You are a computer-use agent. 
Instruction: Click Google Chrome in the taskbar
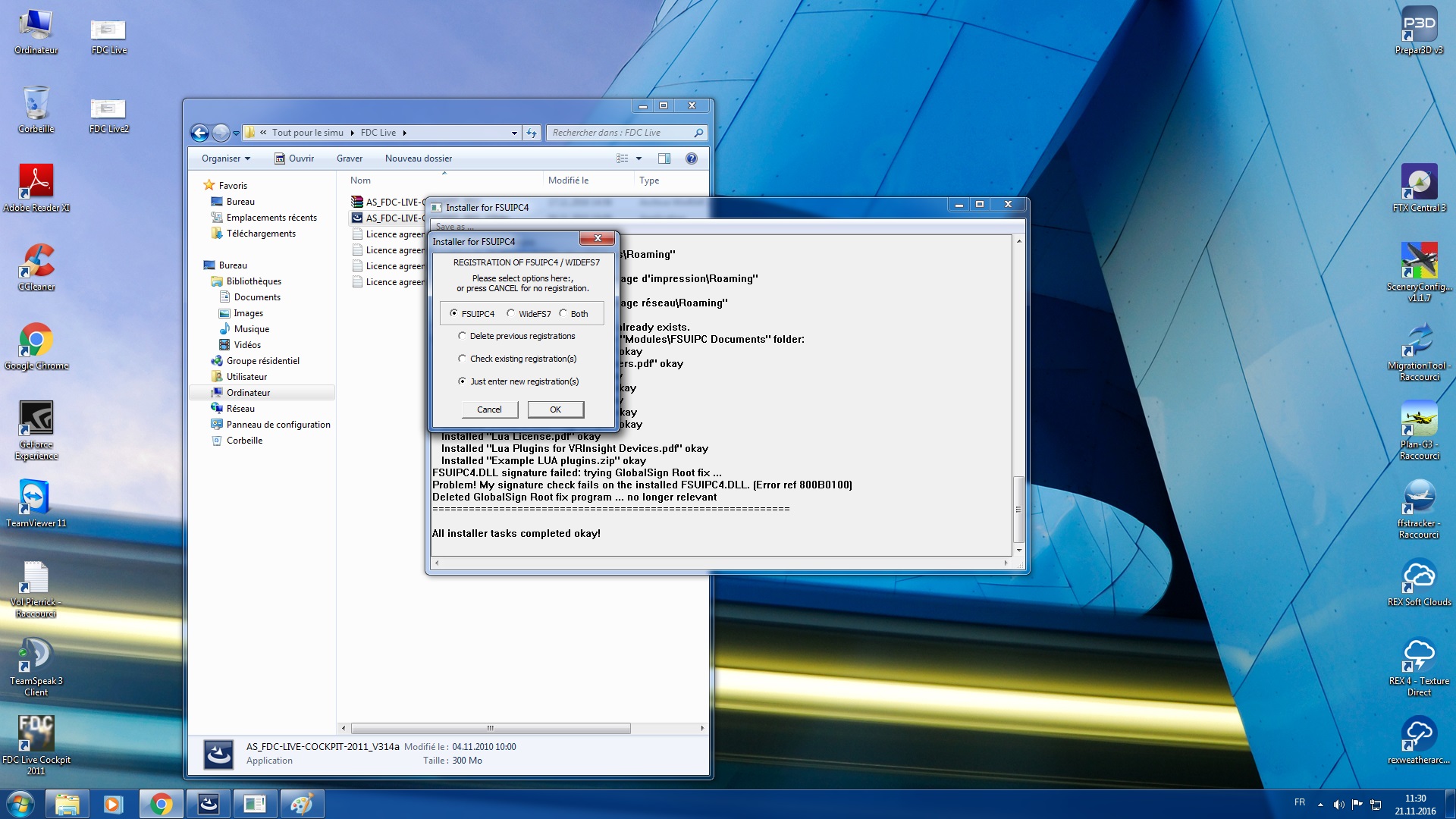161,804
